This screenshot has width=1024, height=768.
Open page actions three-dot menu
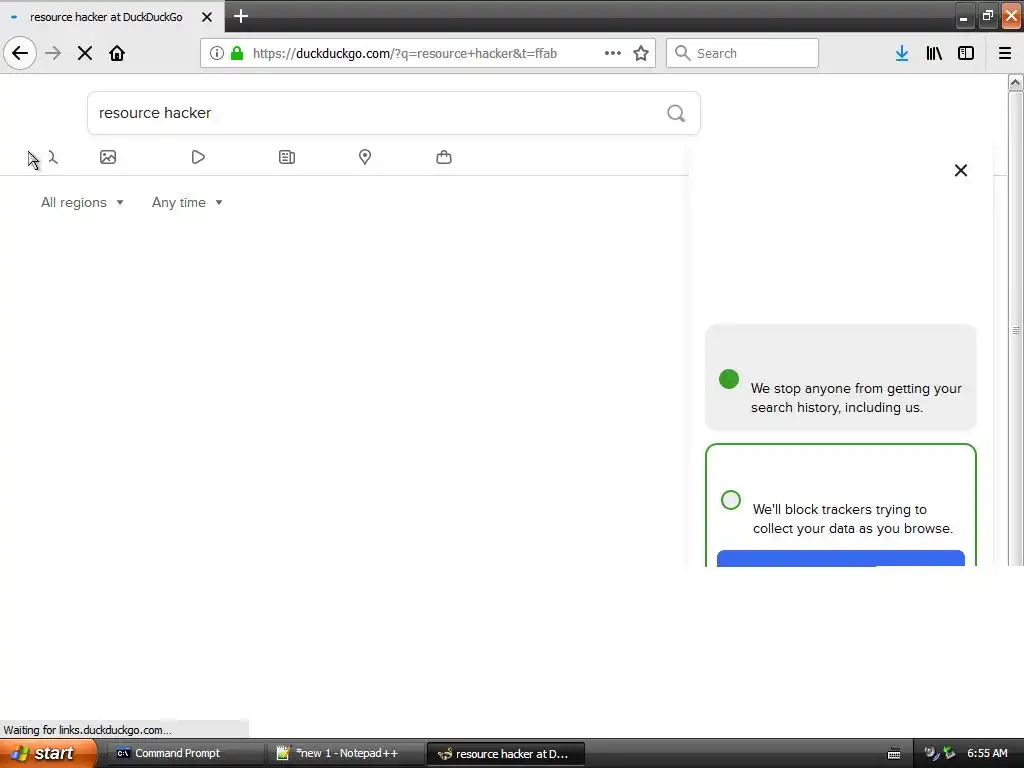[x=613, y=53]
